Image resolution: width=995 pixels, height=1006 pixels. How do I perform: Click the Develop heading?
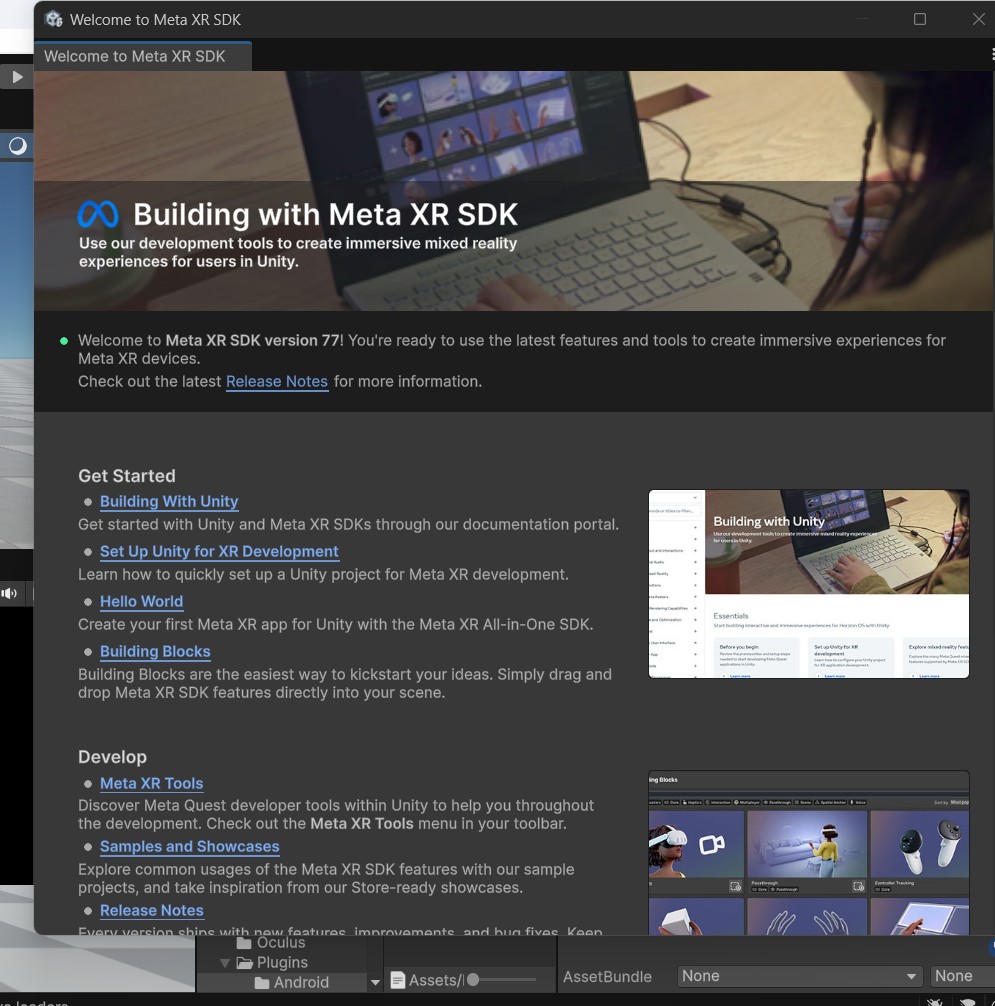click(x=112, y=757)
